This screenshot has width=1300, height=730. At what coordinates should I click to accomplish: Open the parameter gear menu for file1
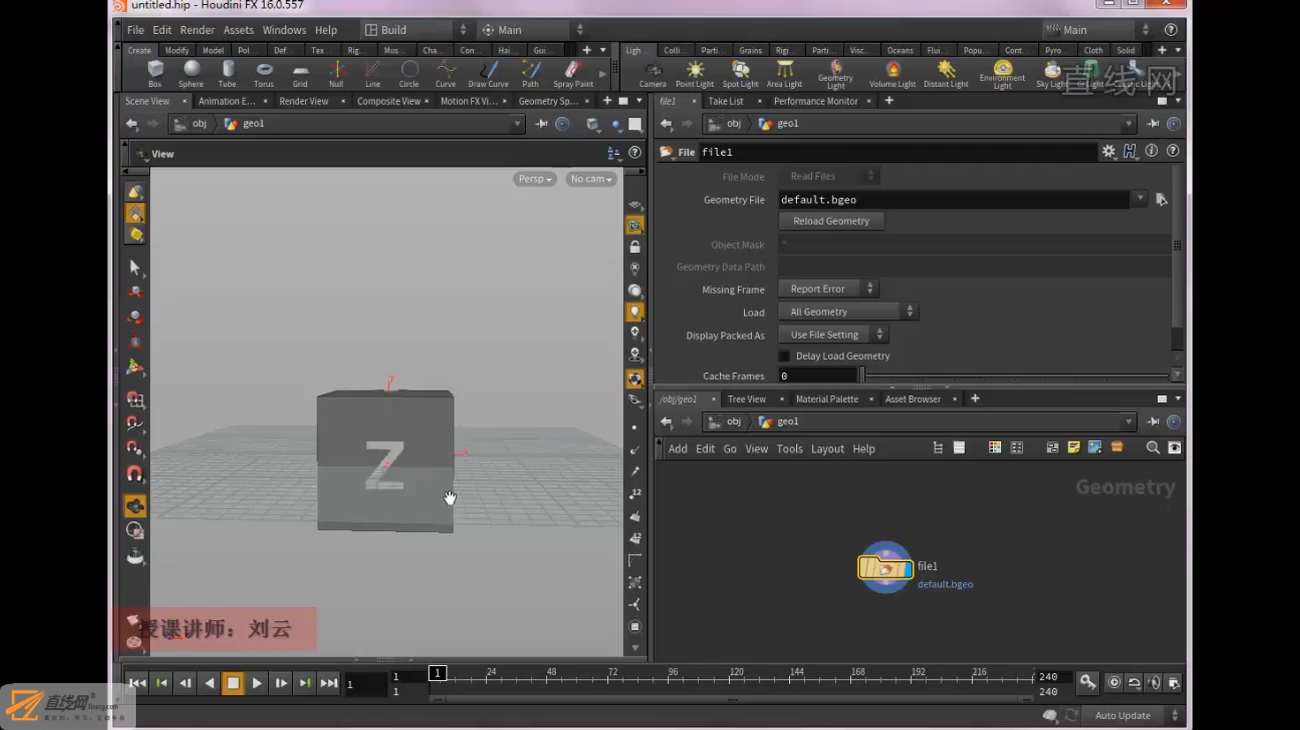pyautogui.click(x=1108, y=151)
